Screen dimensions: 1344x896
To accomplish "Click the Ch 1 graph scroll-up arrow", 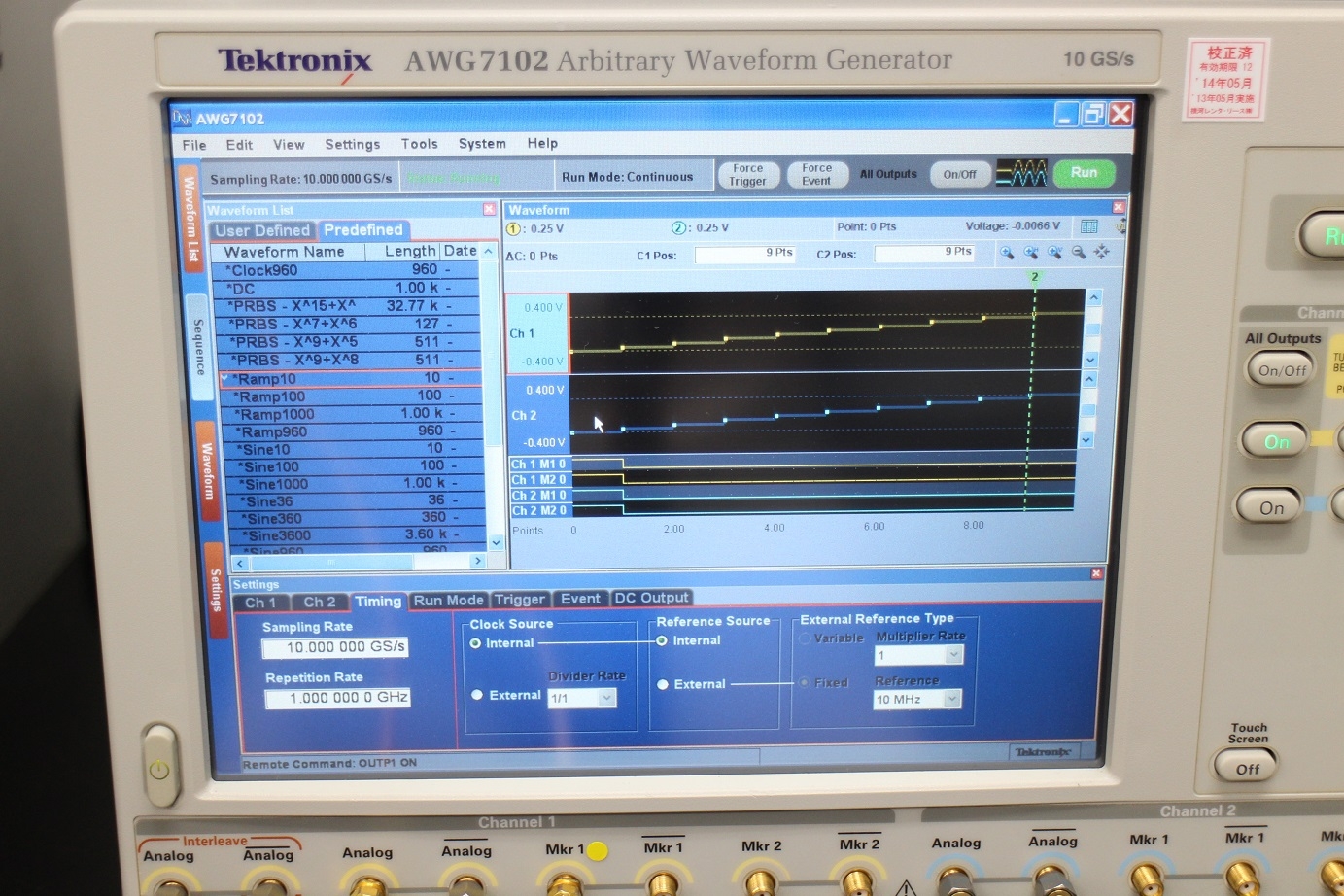I will (1094, 297).
